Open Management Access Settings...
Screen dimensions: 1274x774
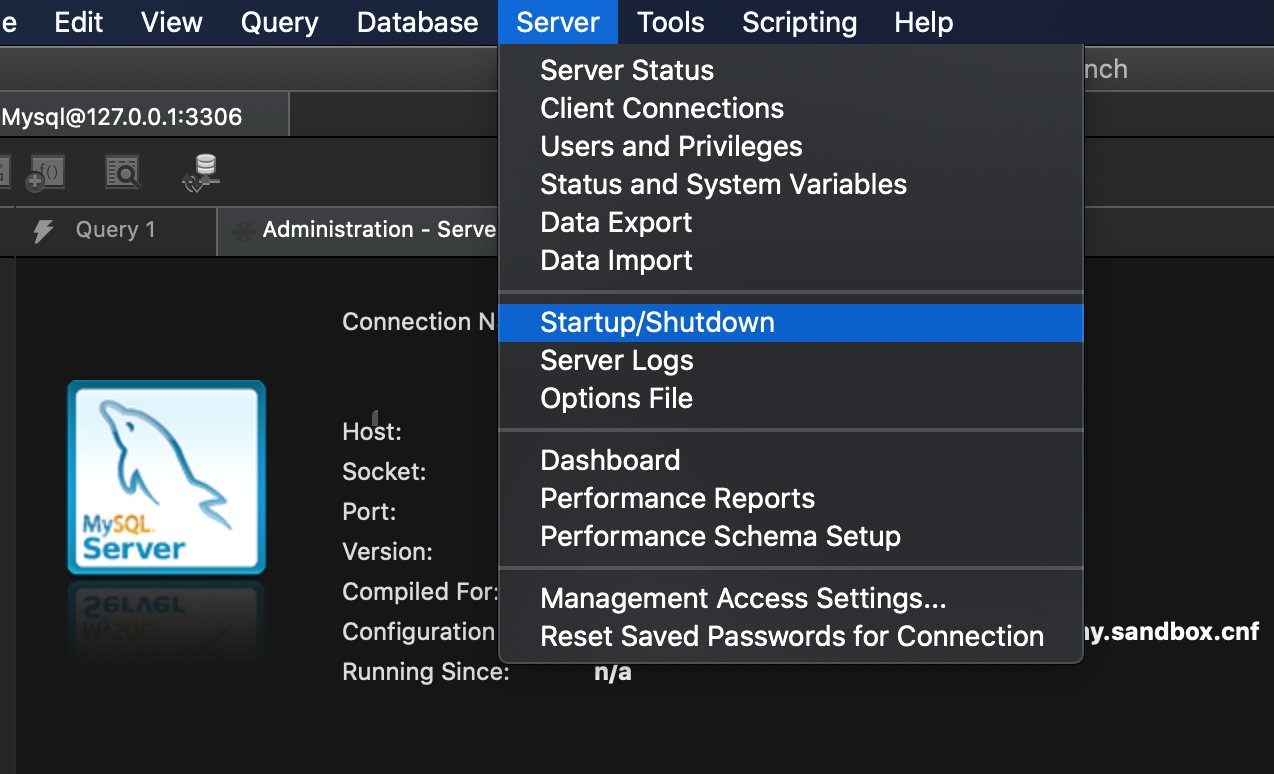(x=743, y=598)
